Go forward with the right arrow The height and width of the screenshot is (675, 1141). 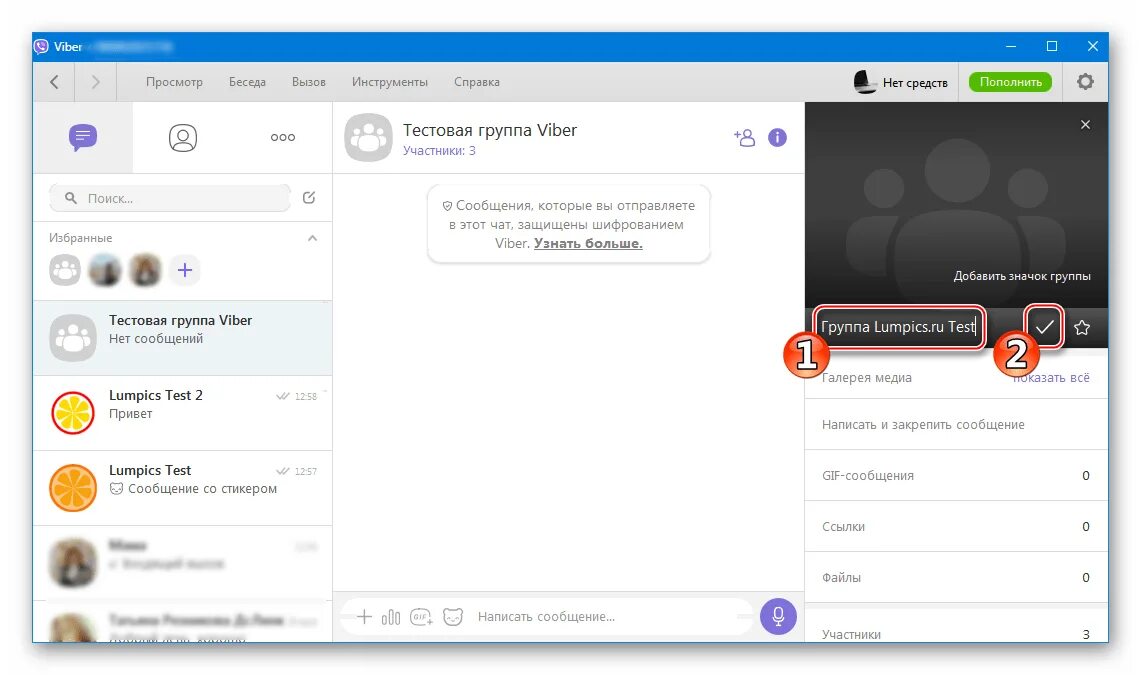click(x=95, y=81)
